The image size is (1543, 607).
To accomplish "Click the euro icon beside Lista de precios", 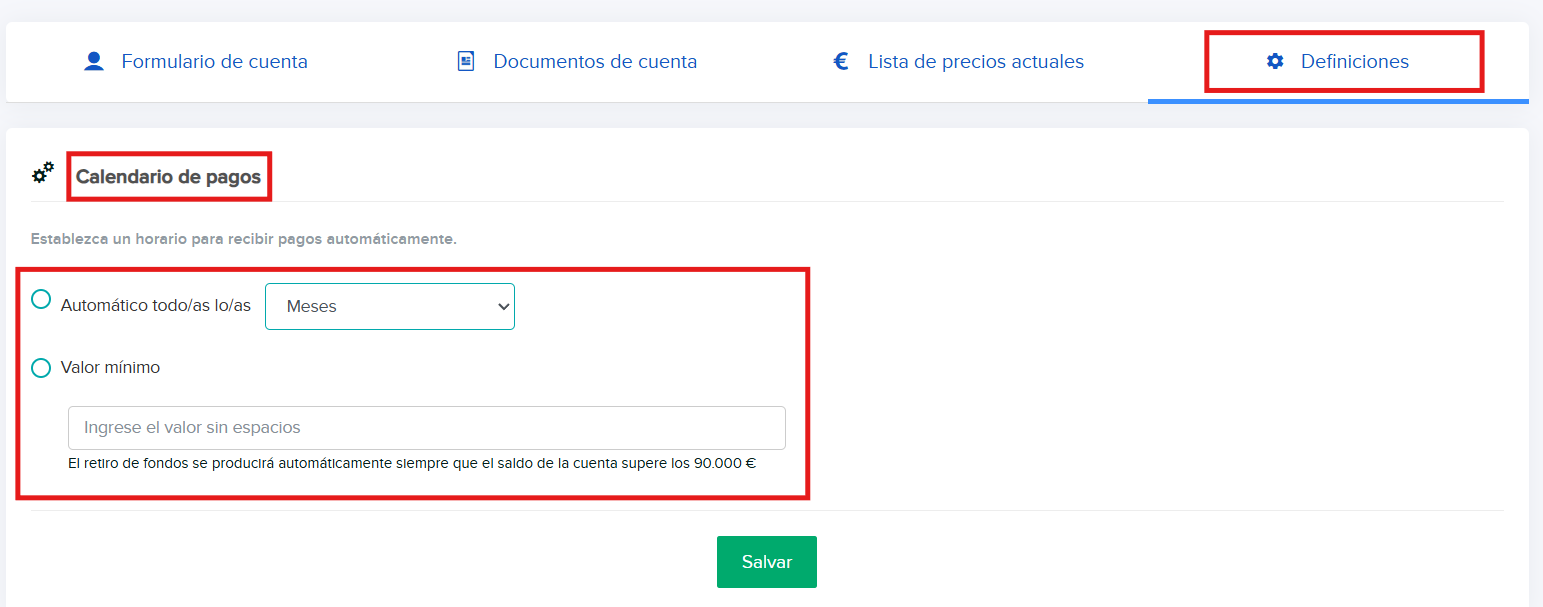I will (841, 62).
